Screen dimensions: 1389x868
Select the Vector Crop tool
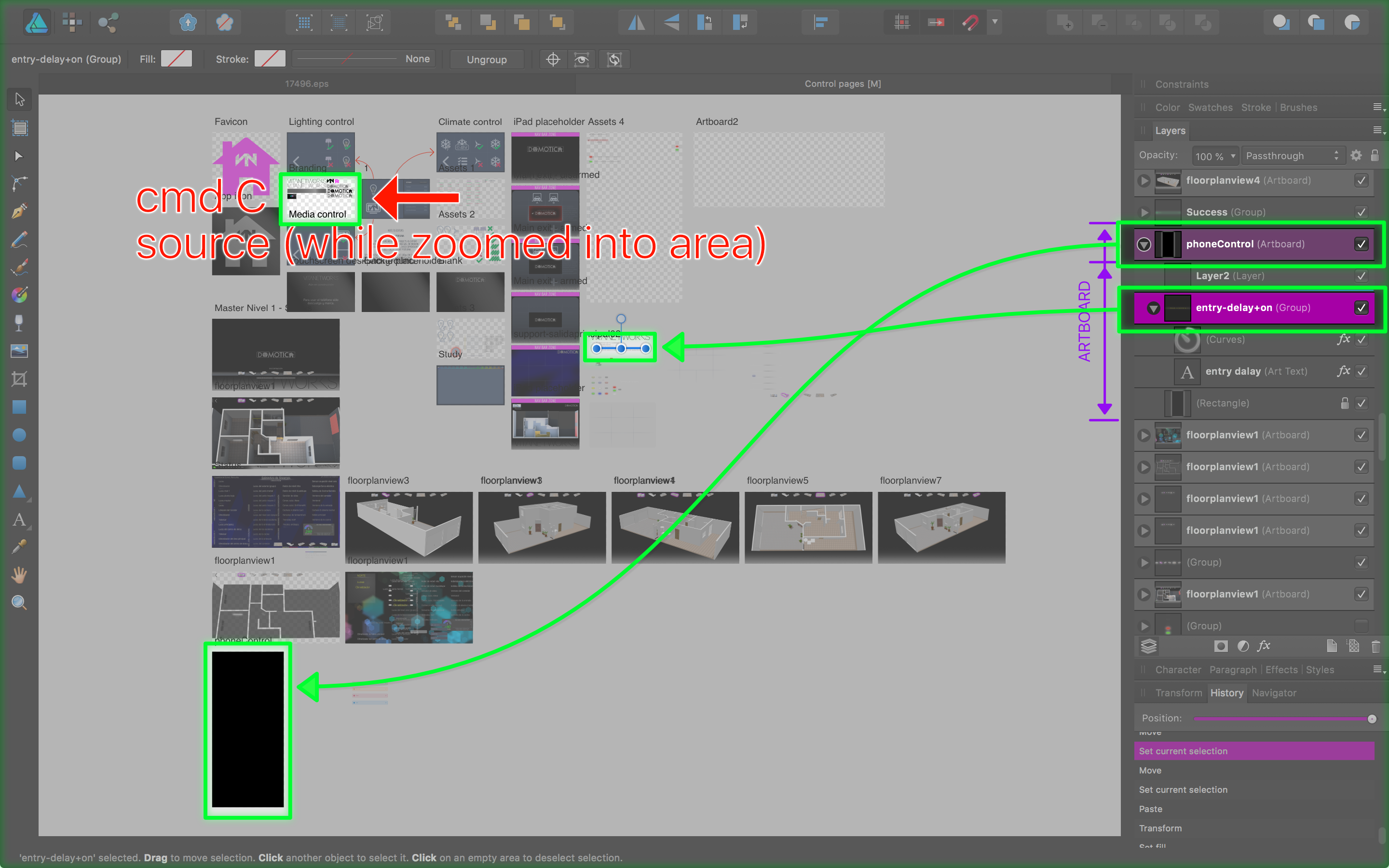[19, 379]
